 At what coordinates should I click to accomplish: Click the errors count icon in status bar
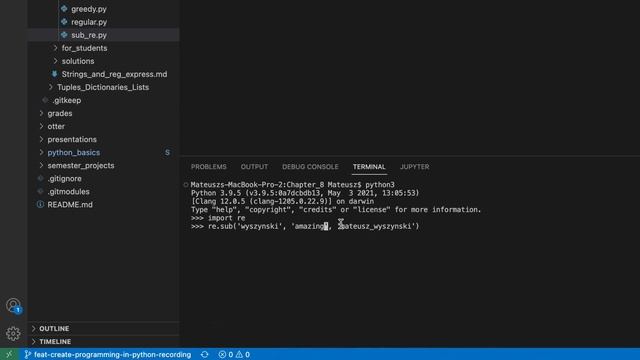coord(222,354)
